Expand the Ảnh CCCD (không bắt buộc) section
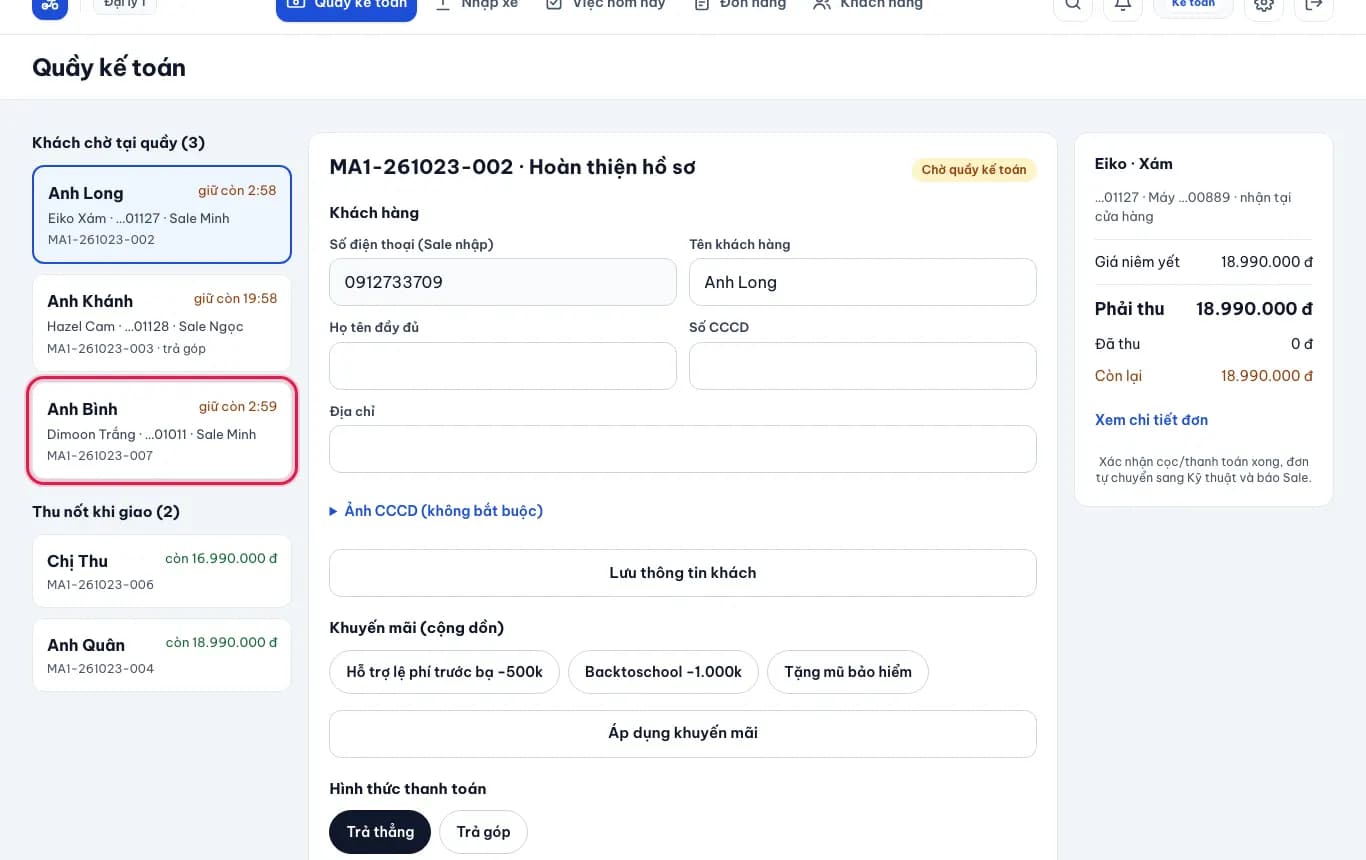This screenshot has height=860, width=1366. click(x=436, y=511)
